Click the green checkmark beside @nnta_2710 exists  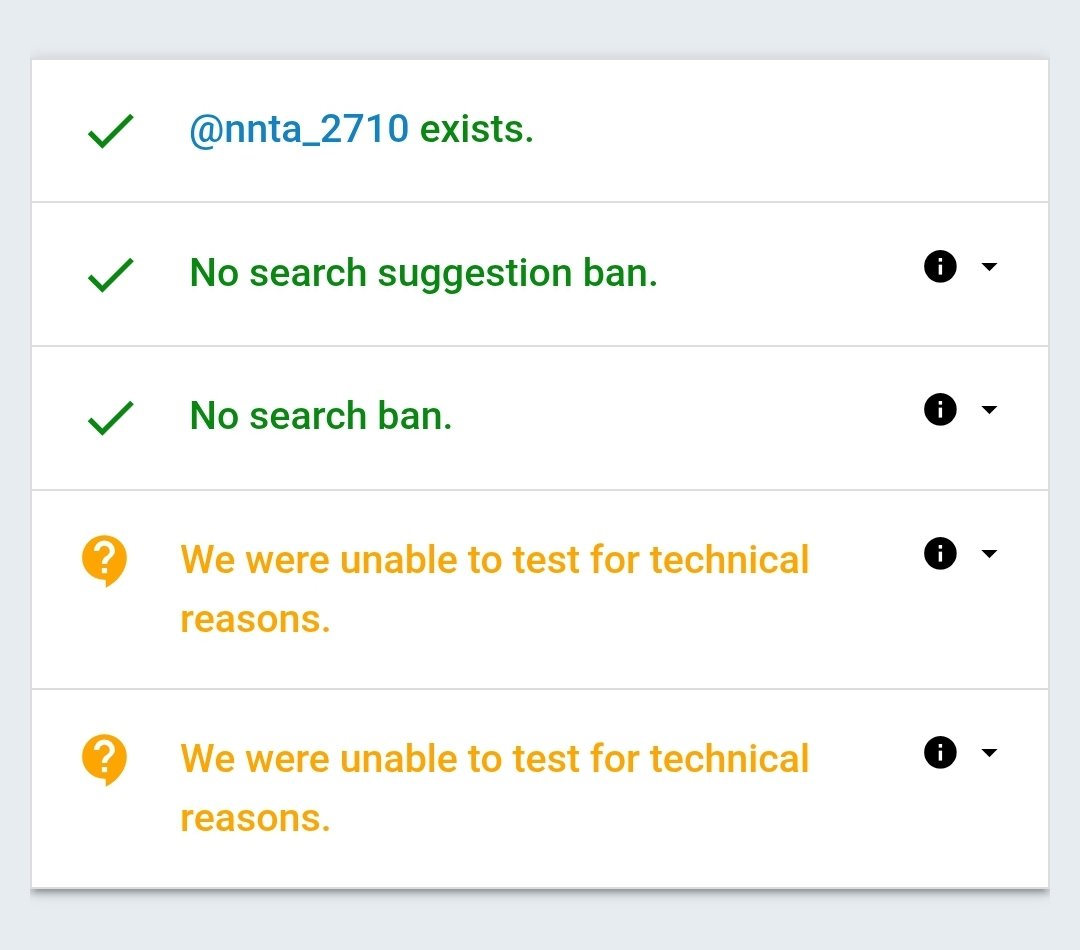[111, 131]
